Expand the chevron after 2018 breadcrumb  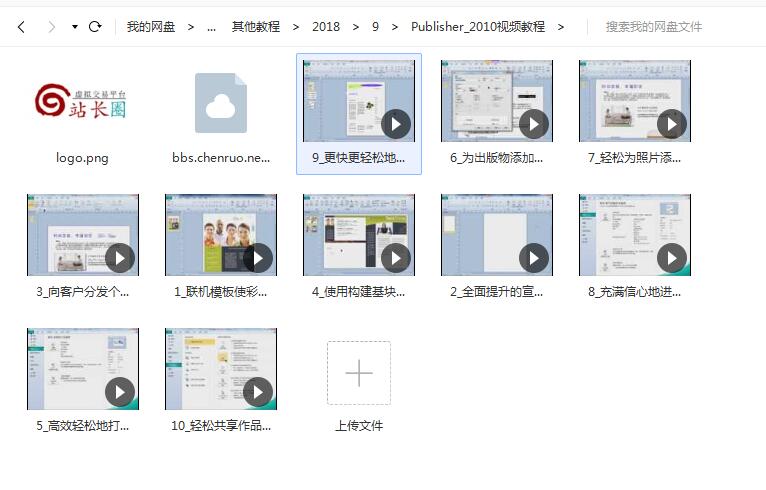[356, 27]
